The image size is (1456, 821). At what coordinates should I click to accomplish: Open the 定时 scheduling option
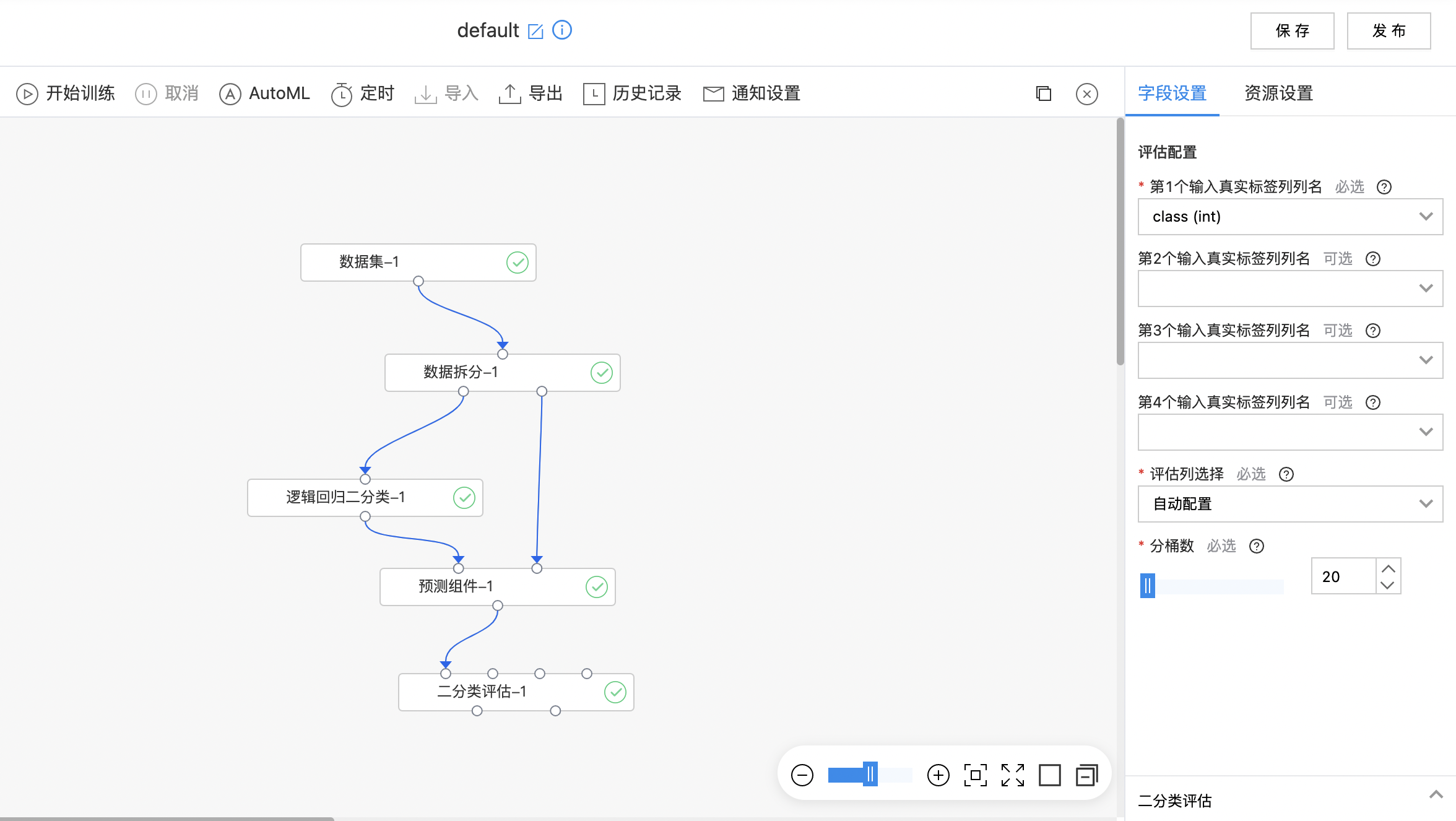click(363, 93)
